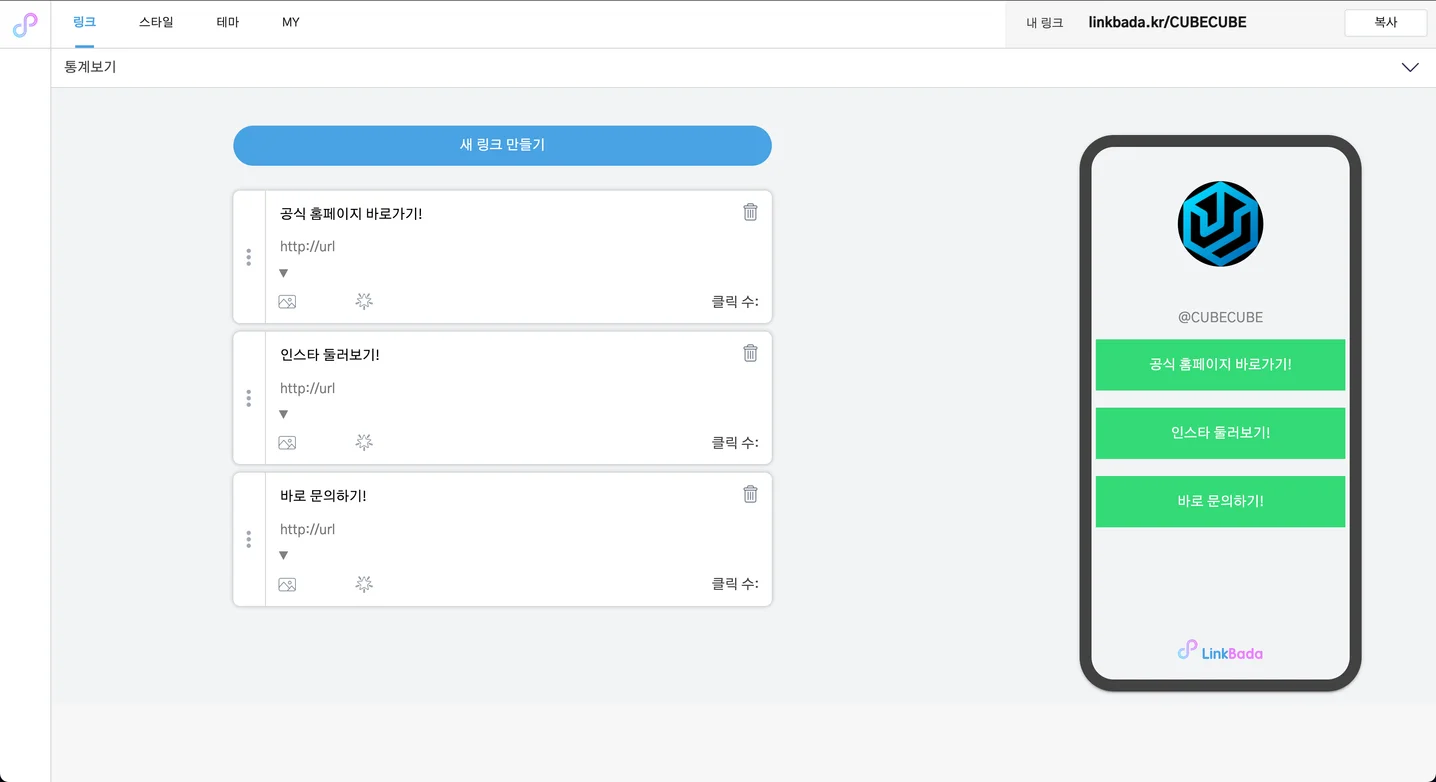Expand triangle under 인스타 둘러보기! url
The height and width of the screenshot is (782, 1436).
283,414
